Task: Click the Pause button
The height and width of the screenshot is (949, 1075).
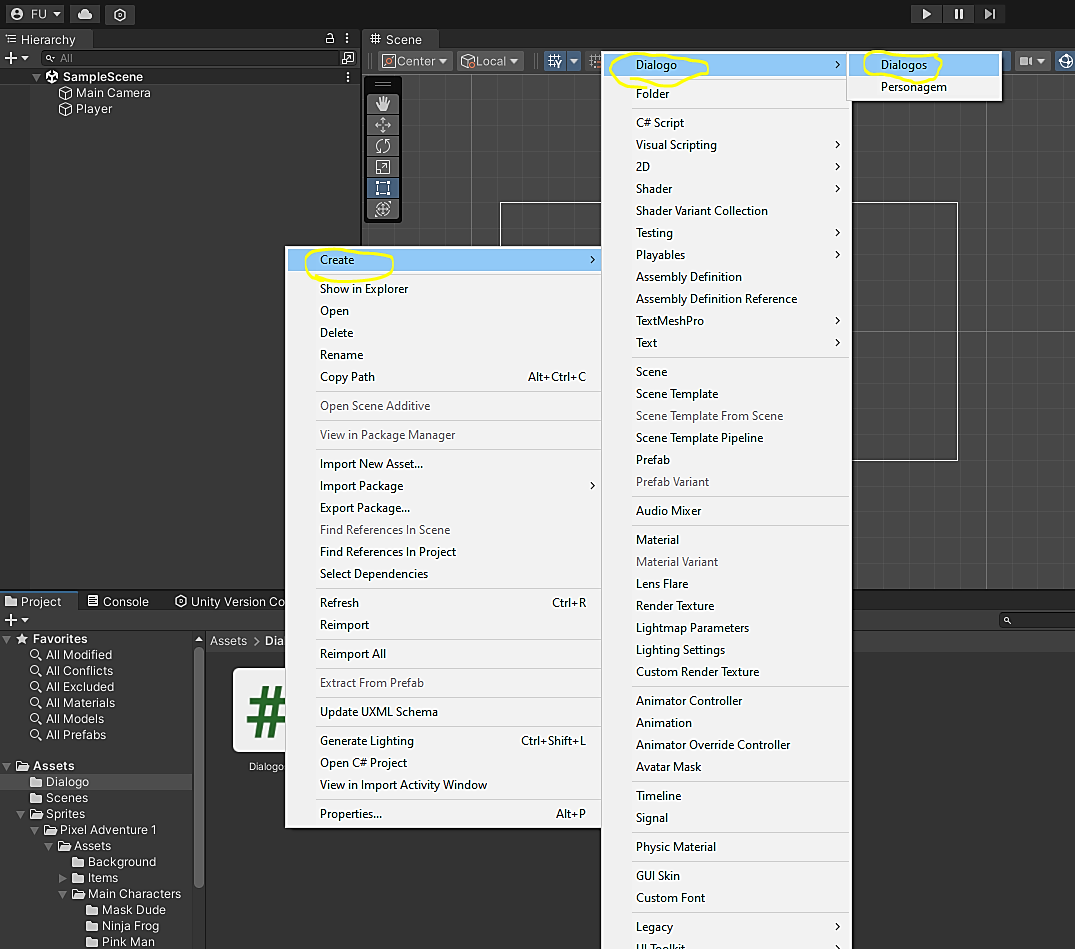Action: coord(958,14)
